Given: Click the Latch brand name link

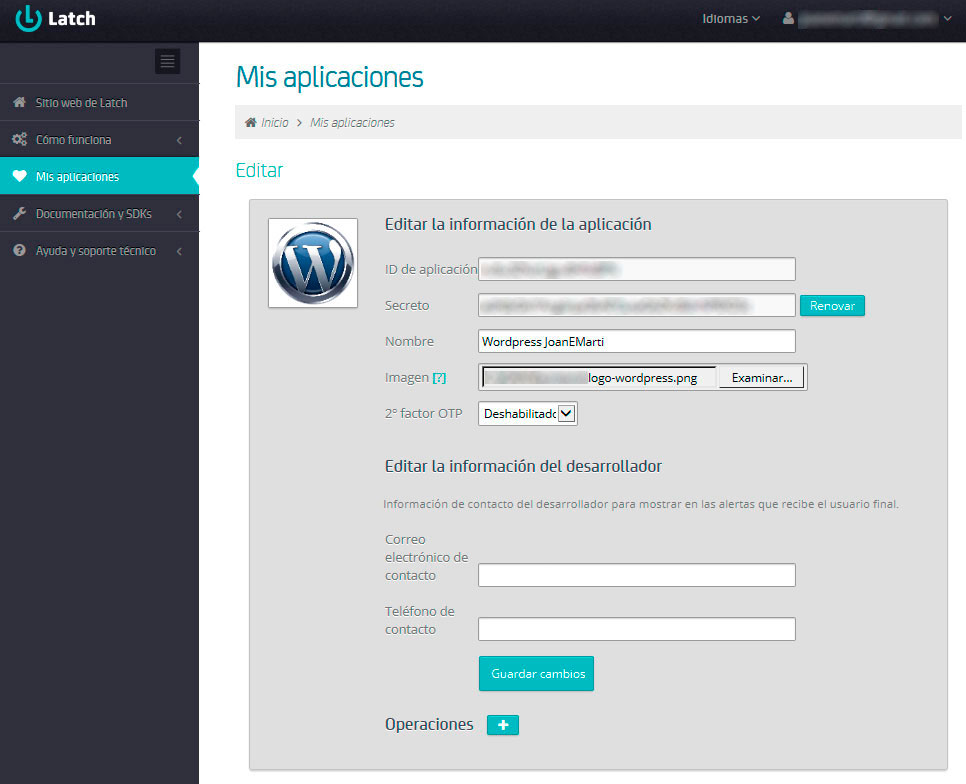Looking at the screenshot, I should pos(71,18).
